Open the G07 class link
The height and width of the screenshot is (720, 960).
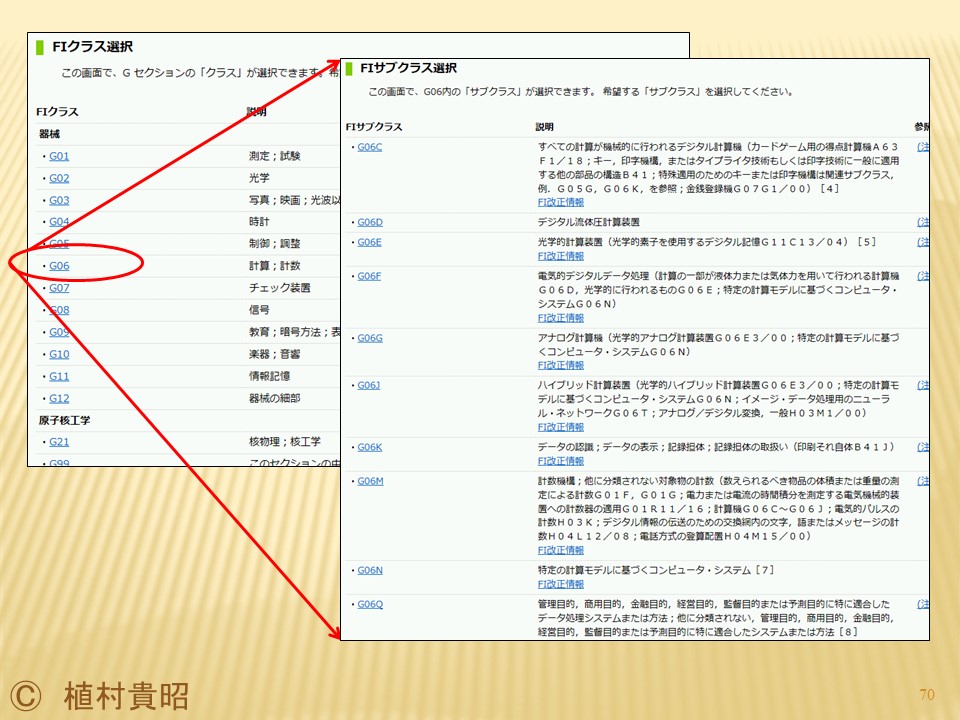pos(59,288)
